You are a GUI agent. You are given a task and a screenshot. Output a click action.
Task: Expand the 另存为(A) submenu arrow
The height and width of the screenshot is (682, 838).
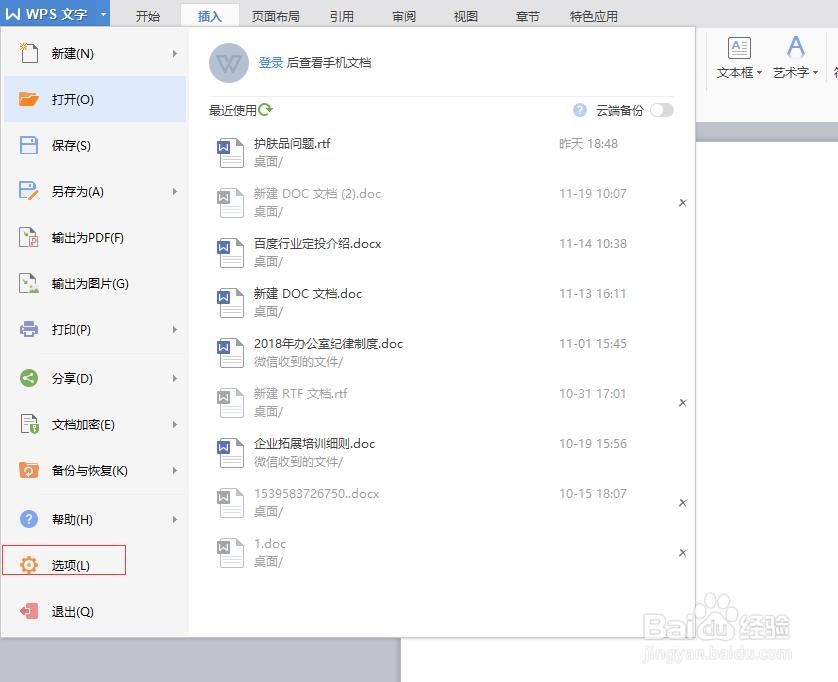click(x=175, y=191)
